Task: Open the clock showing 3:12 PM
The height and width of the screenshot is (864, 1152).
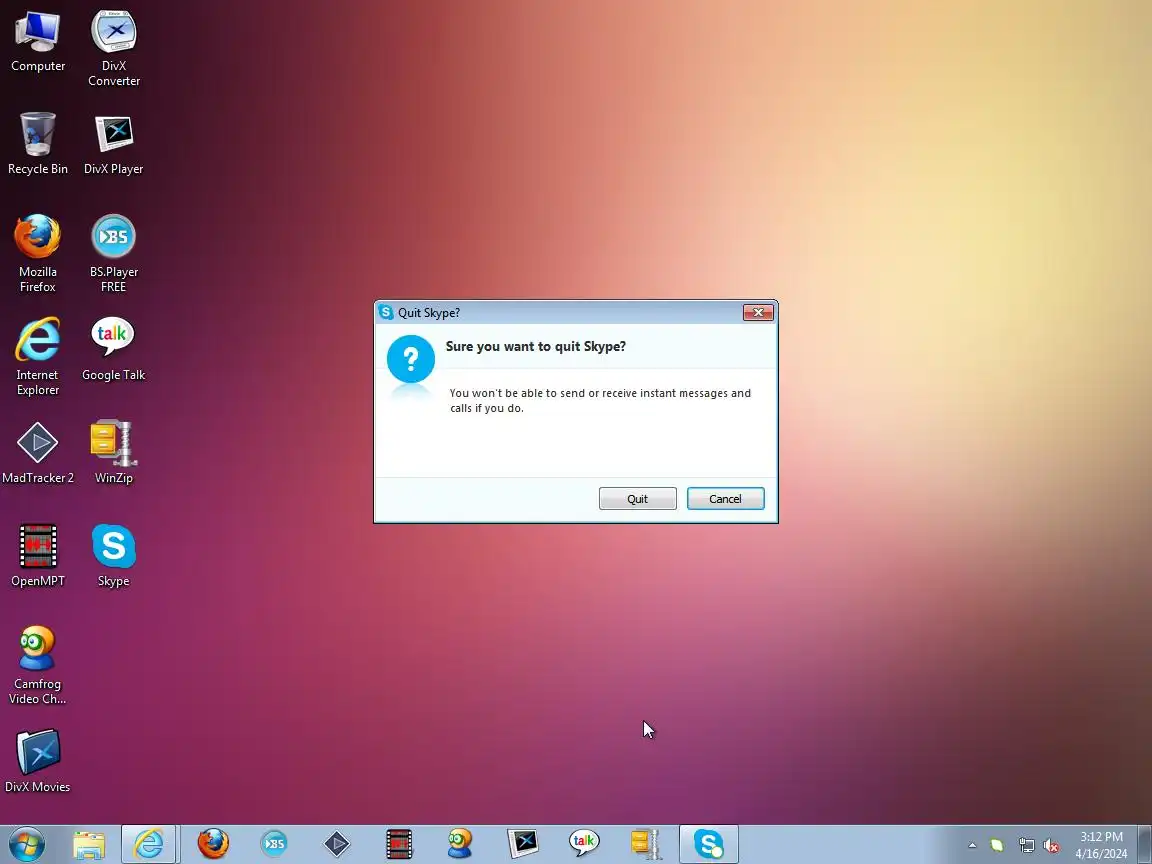Action: point(1101,845)
